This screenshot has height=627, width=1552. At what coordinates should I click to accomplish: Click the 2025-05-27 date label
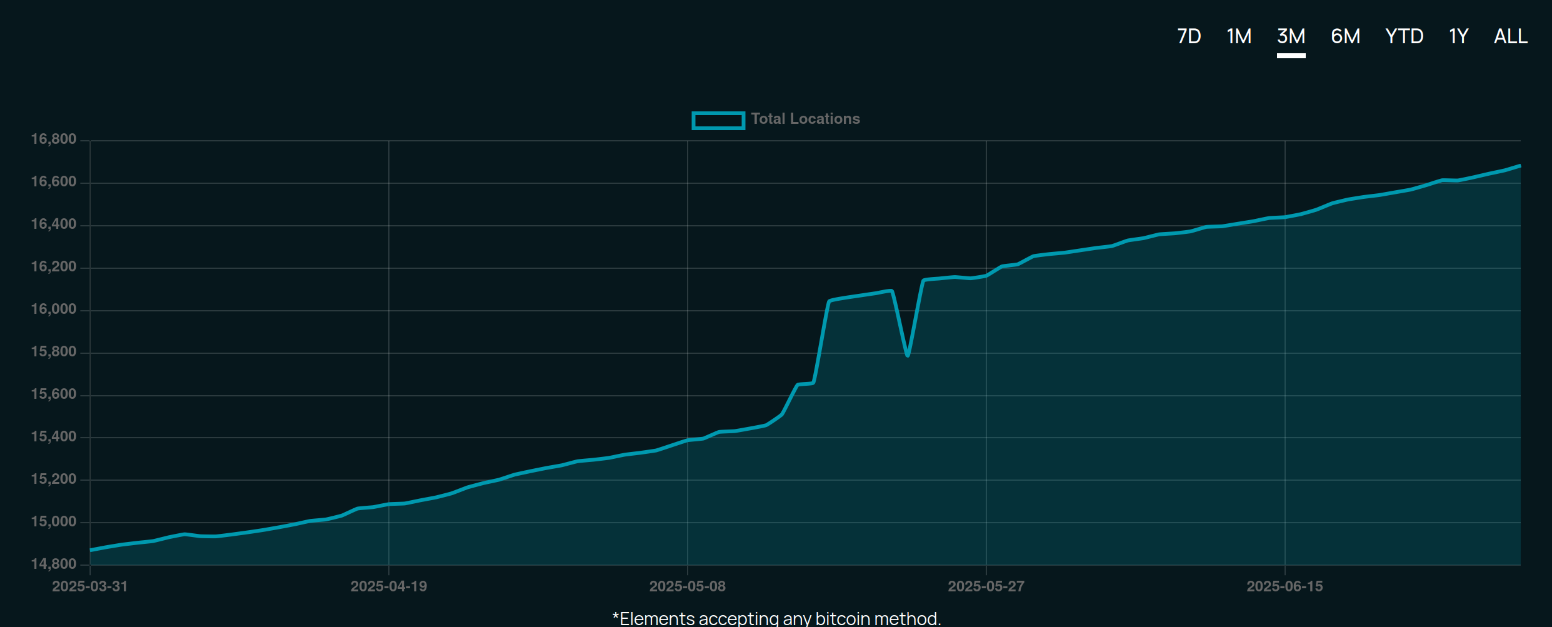coord(986,586)
